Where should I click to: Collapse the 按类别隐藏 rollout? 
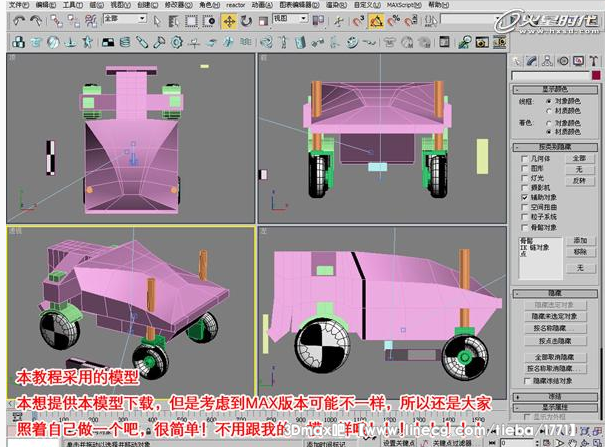555,147
